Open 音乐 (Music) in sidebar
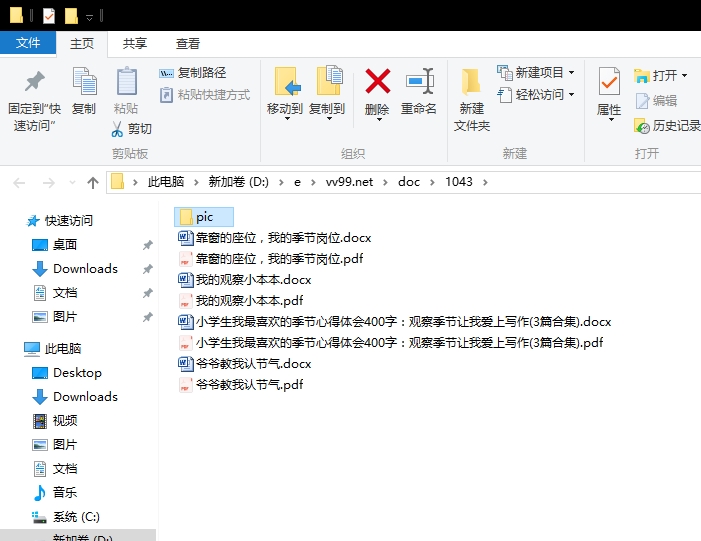701x541 pixels. pos(55,493)
